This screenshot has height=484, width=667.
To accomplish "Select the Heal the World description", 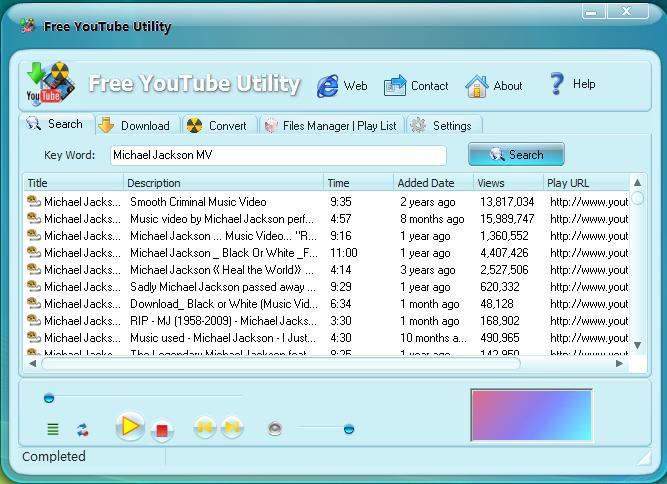I will [222, 270].
